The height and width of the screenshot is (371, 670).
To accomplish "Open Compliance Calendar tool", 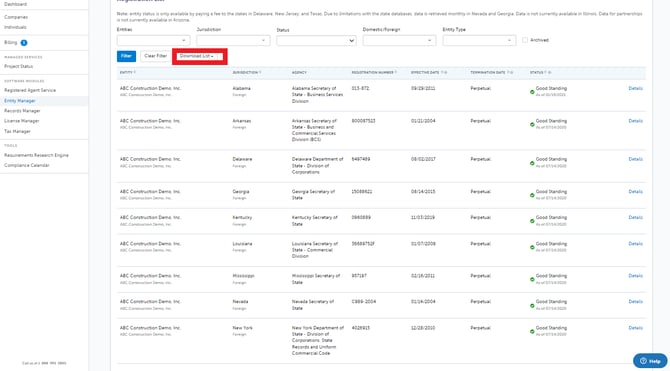I will (26, 165).
